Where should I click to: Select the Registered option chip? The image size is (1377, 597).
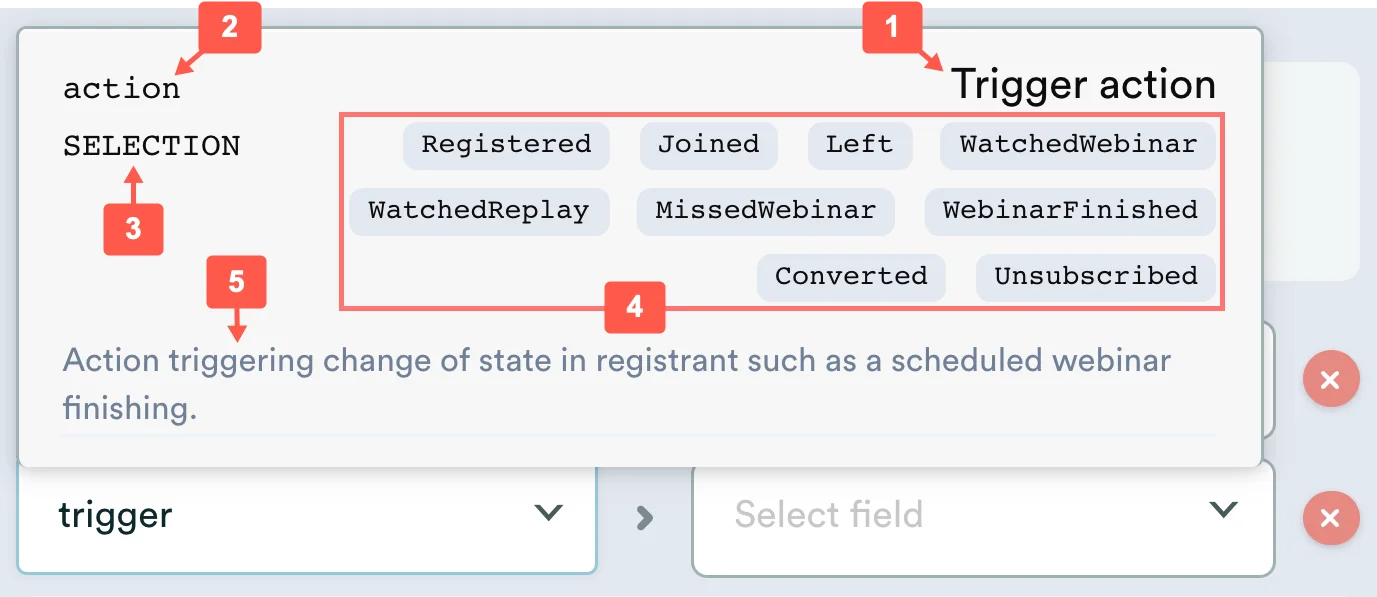click(506, 145)
